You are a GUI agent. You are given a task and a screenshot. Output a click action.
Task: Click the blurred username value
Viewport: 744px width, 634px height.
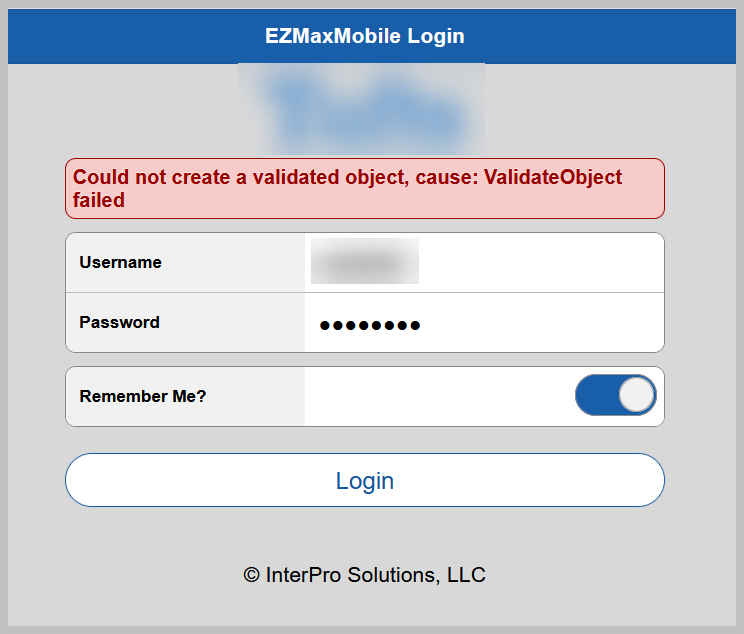pos(364,261)
